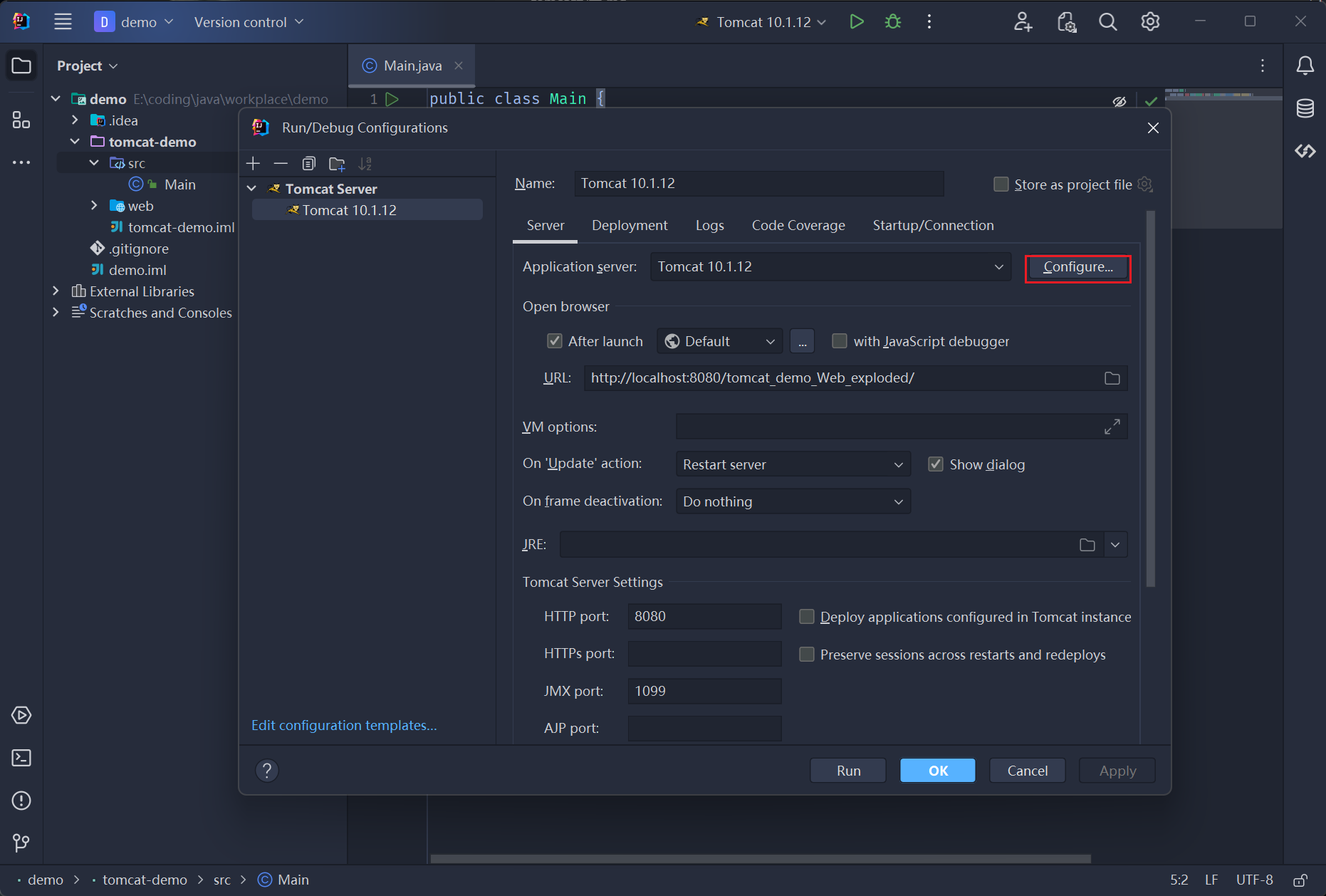Open the Problems tool window icon

(x=21, y=801)
